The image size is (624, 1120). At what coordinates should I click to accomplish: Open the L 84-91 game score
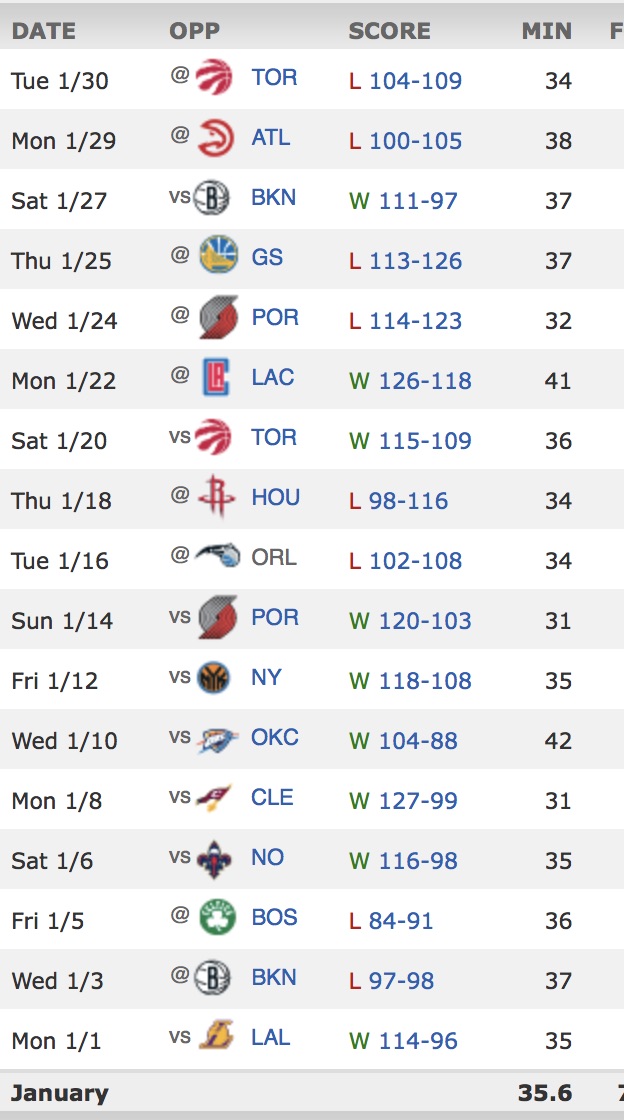click(x=400, y=921)
